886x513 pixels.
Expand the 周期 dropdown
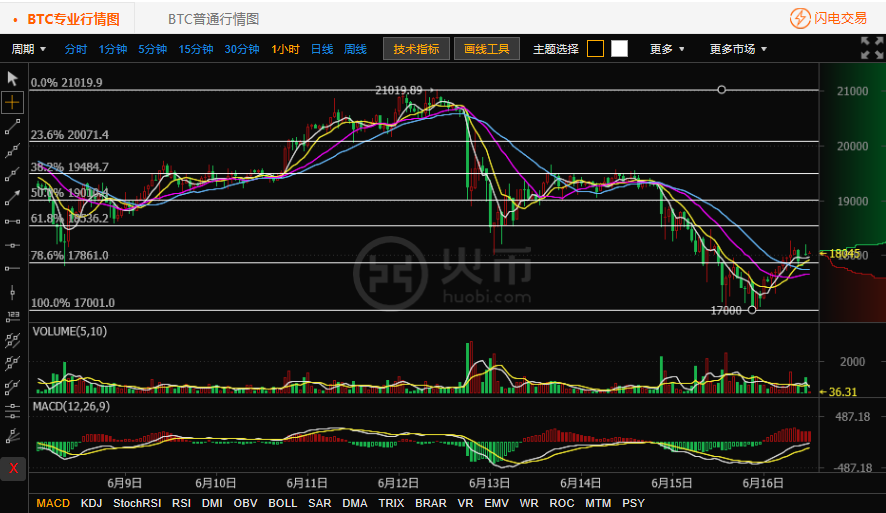(28, 49)
